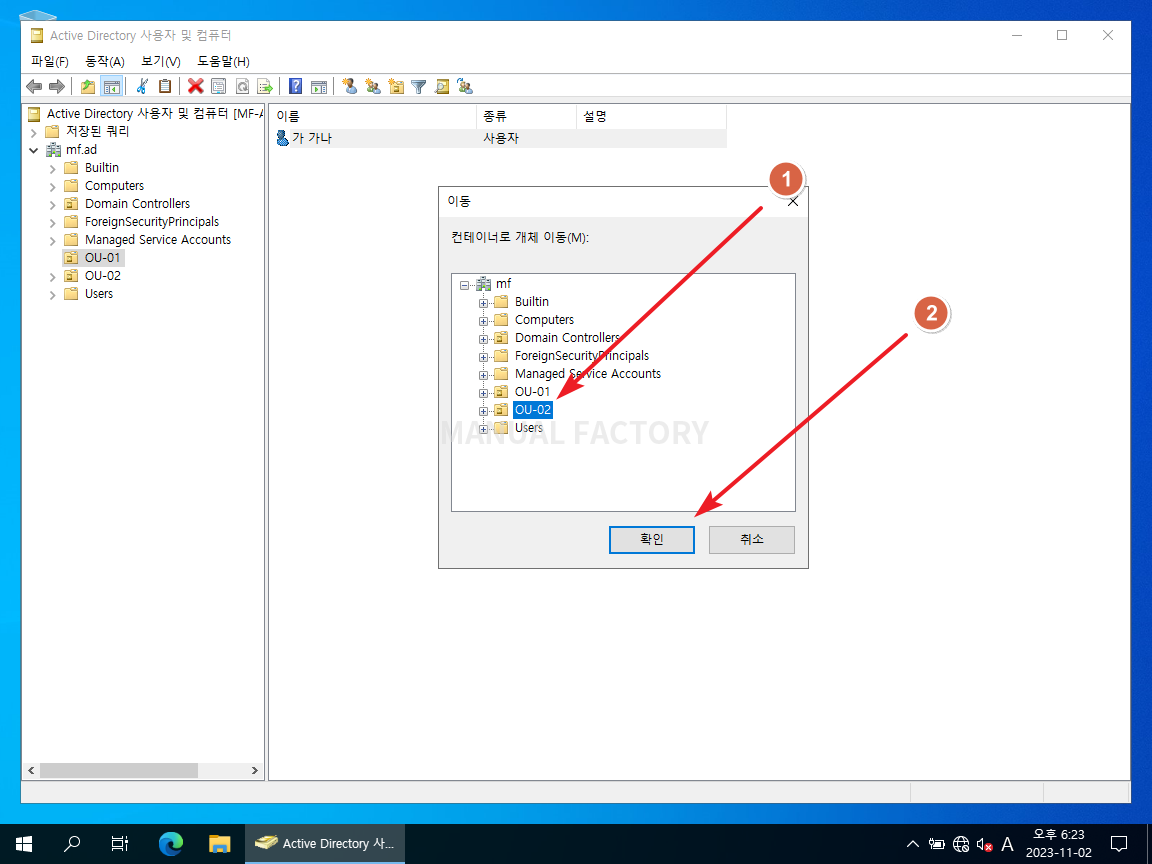Sort by the 이름 column header

click(373, 116)
